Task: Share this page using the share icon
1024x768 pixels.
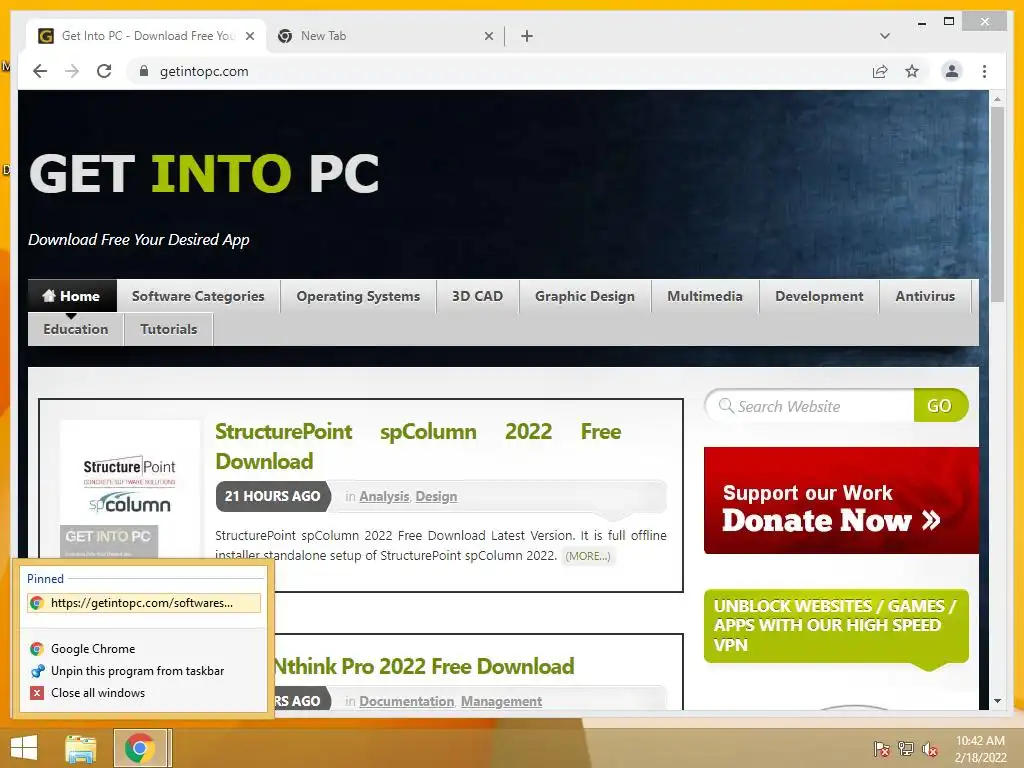Action: tap(880, 71)
